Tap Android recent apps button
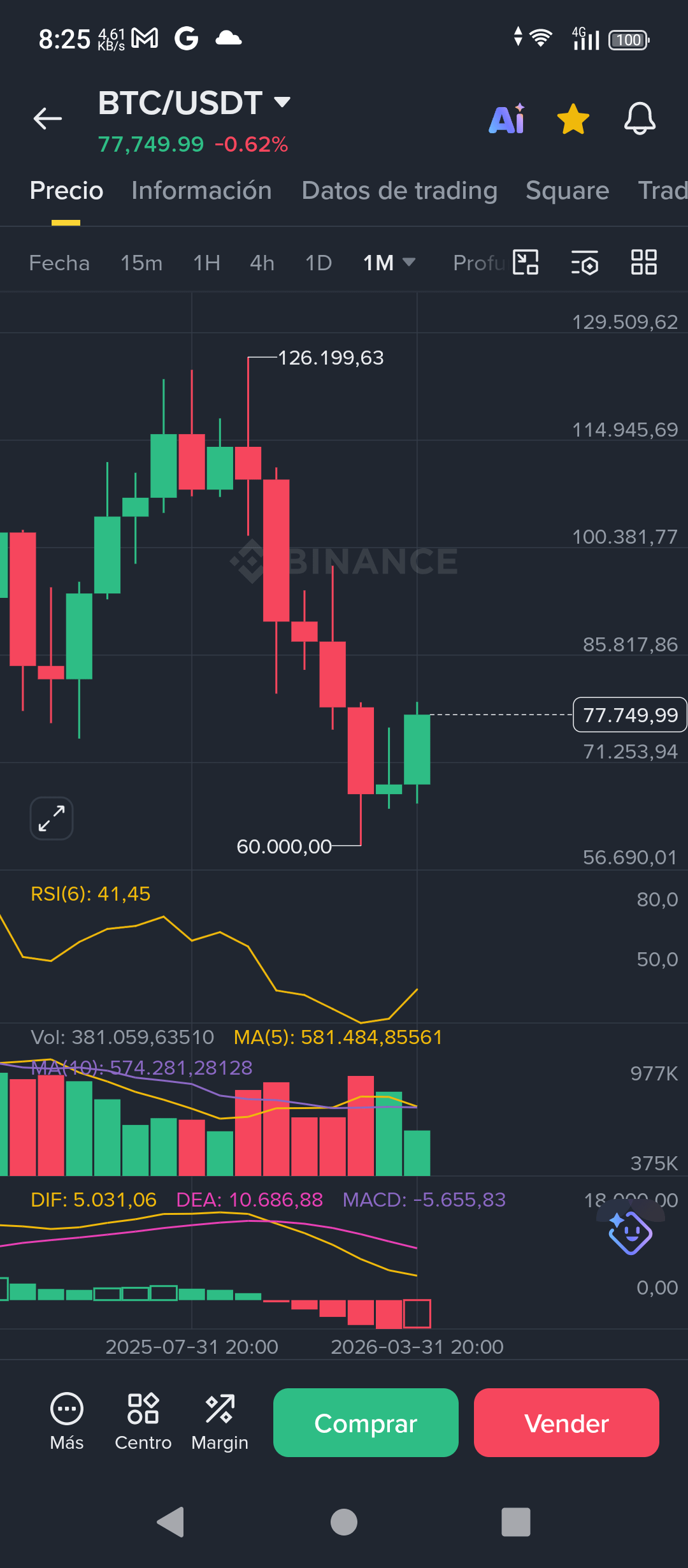 [516, 1522]
